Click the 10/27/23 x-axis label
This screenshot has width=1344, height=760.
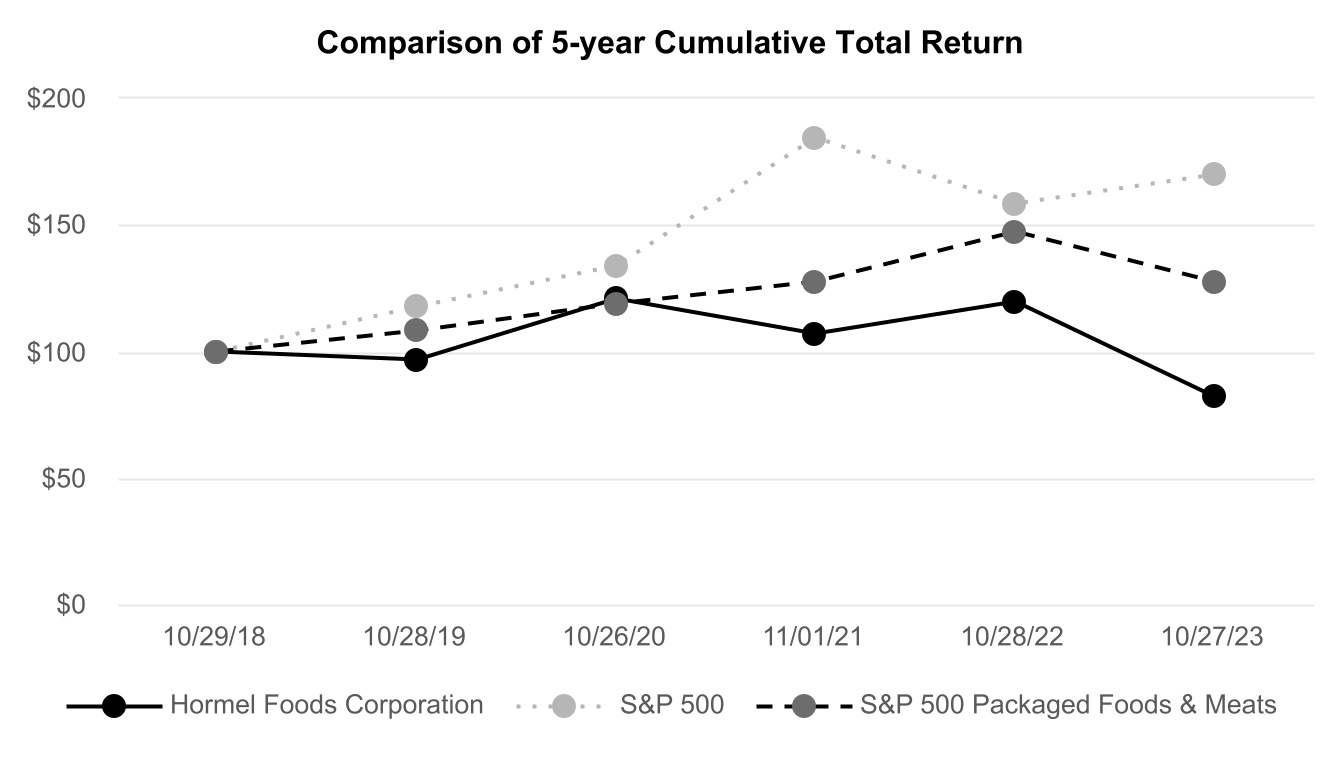click(1213, 637)
